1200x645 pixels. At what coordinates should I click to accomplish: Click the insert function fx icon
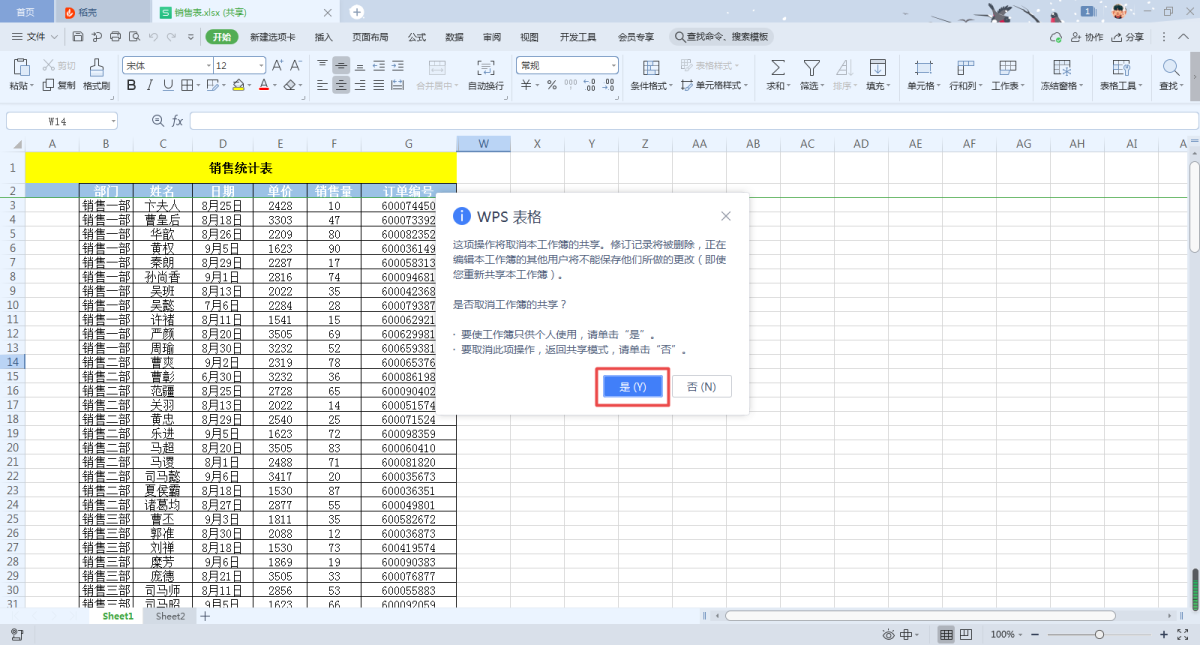[178, 120]
